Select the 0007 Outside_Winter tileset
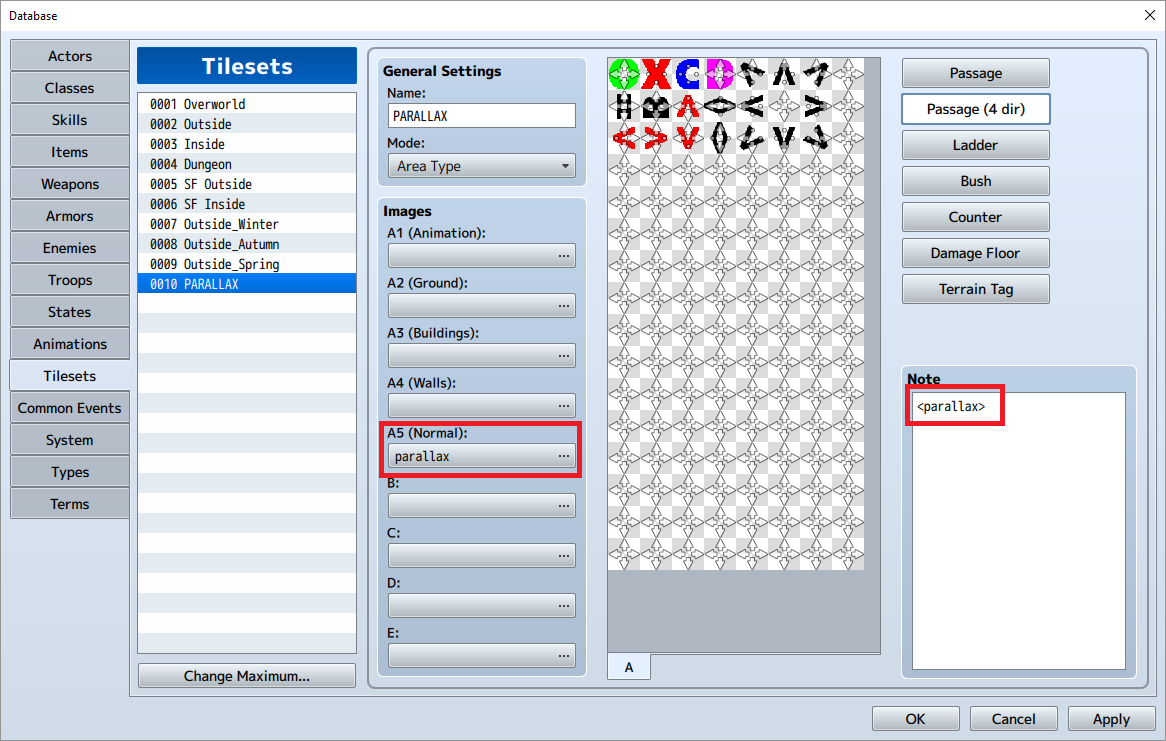The height and width of the screenshot is (741, 1166). (x=247, y=224)
